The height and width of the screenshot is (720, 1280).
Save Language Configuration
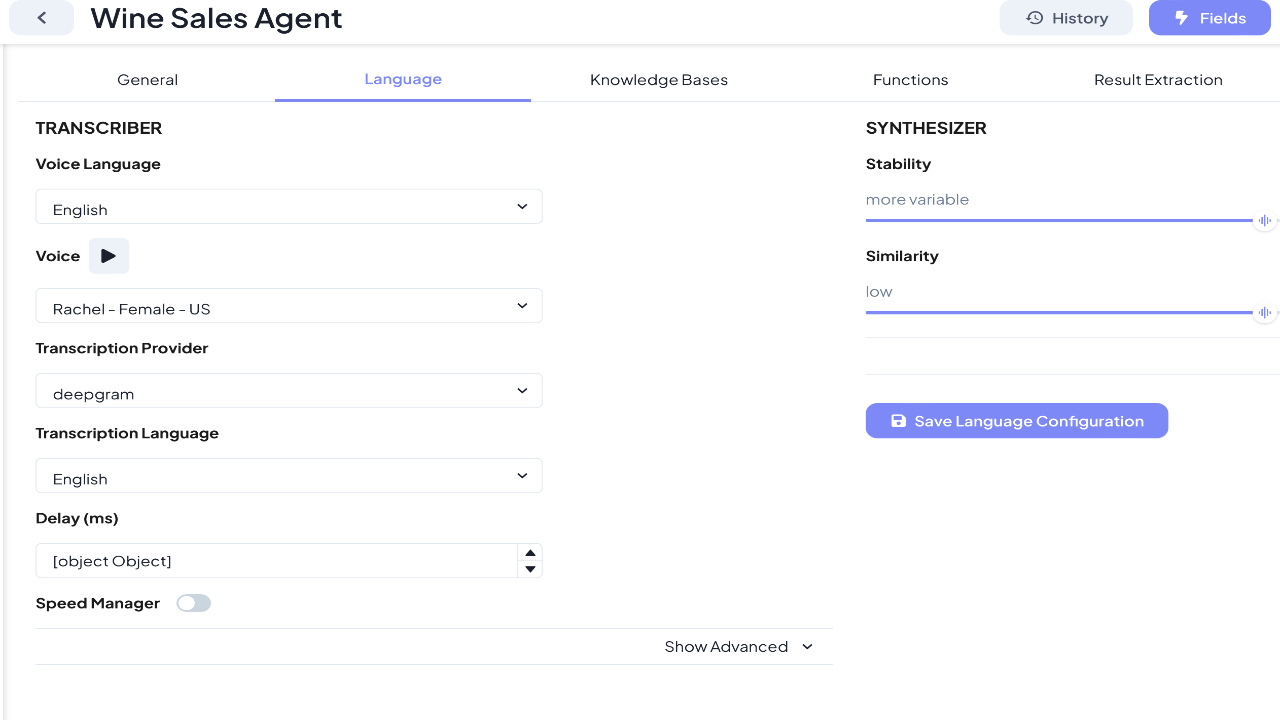1017,421
